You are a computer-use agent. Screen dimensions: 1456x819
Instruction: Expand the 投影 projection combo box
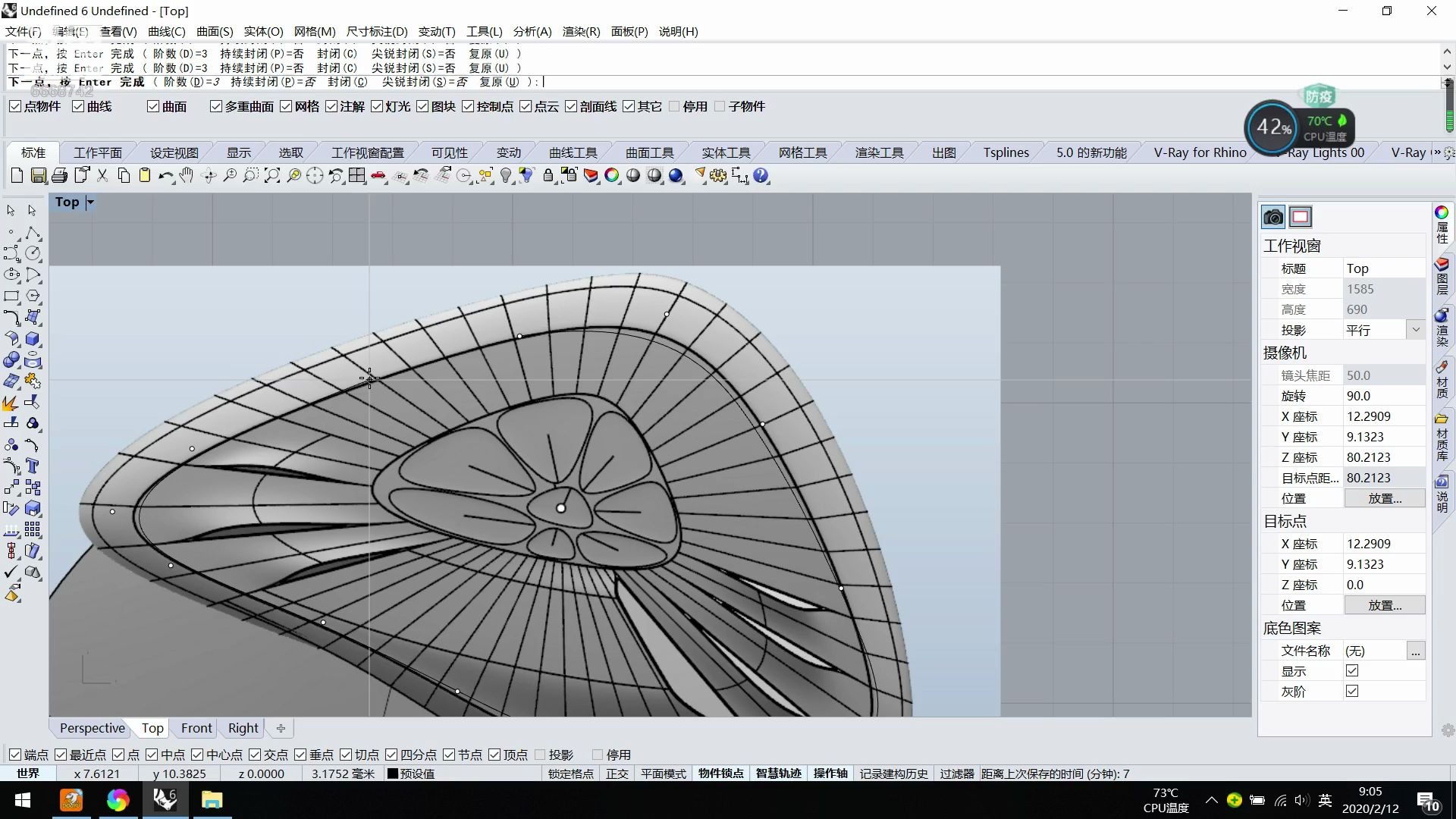coord(1415,330)
